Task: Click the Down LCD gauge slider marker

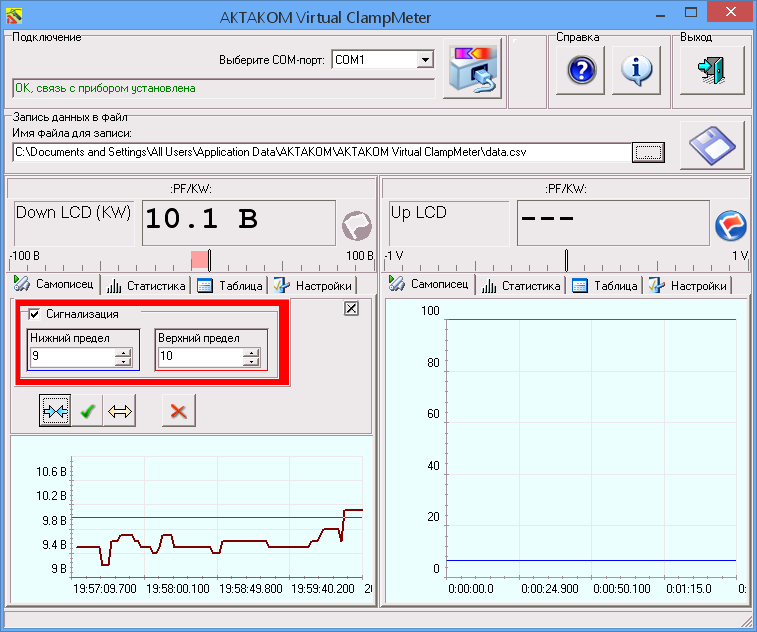Action: click(x=209, y=261)
